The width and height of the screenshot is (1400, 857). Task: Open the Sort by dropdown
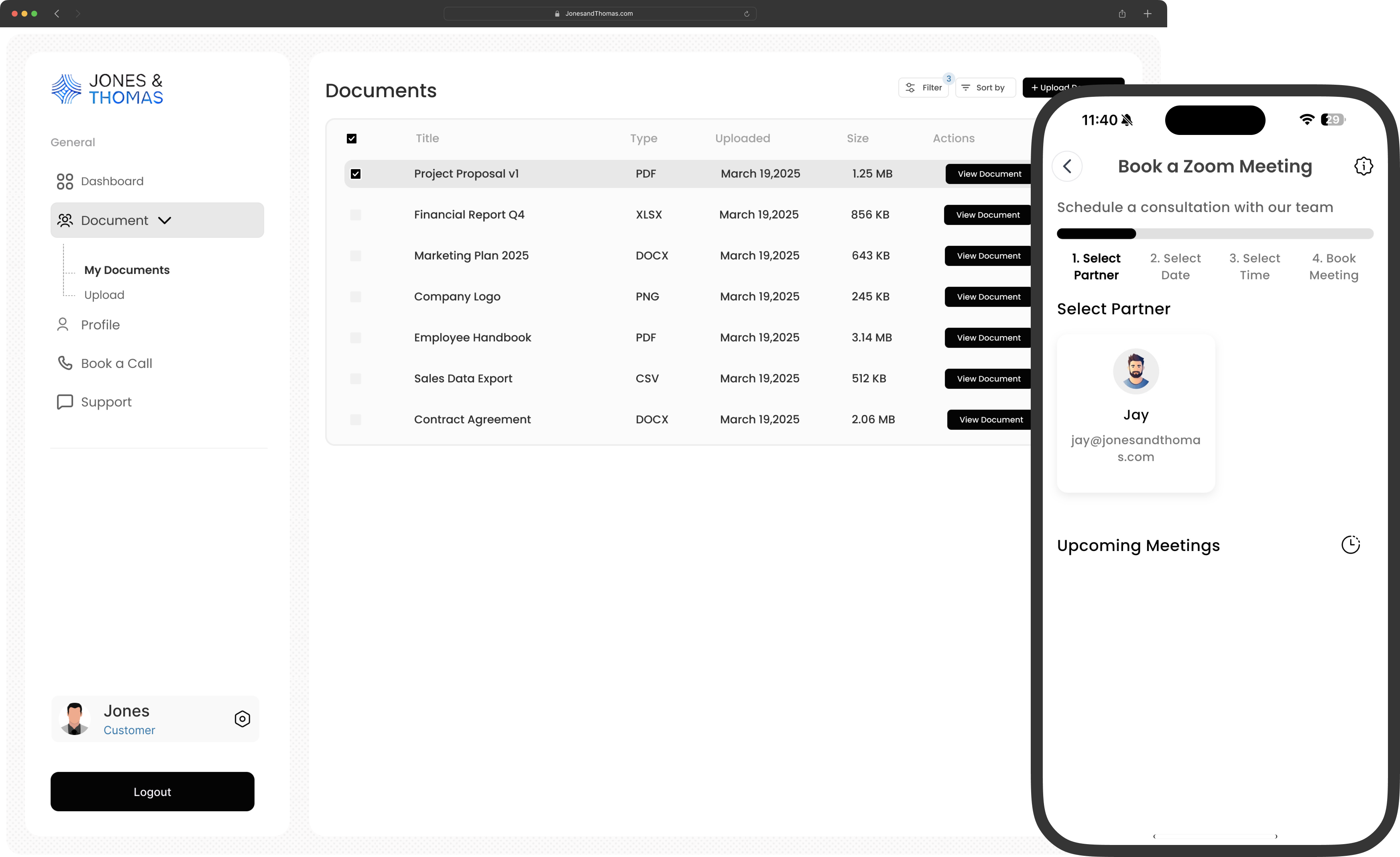pos(985,87)
